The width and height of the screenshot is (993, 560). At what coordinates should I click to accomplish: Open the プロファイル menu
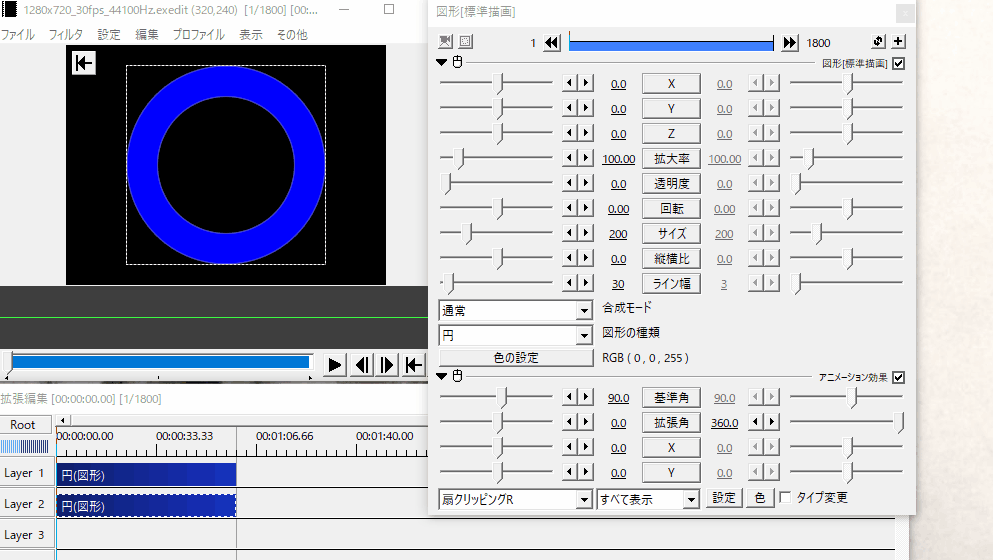[198, 34]
